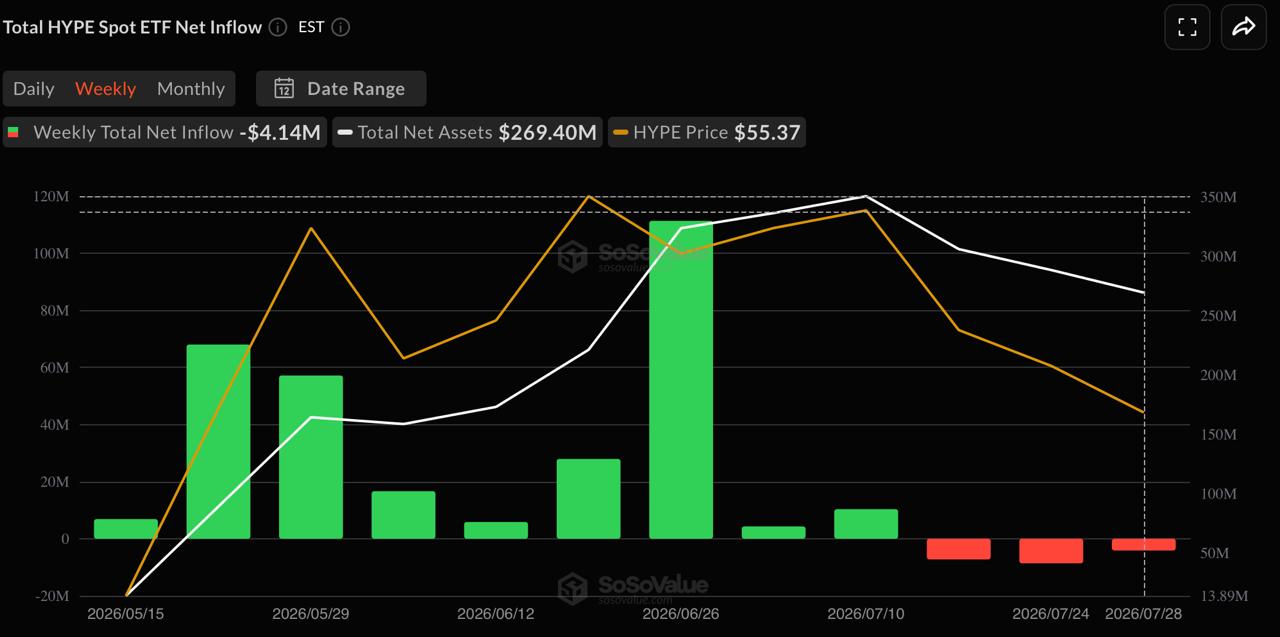Click the EST timezone label
Viewport: 1280px width, 637px height.
(311, 27)
